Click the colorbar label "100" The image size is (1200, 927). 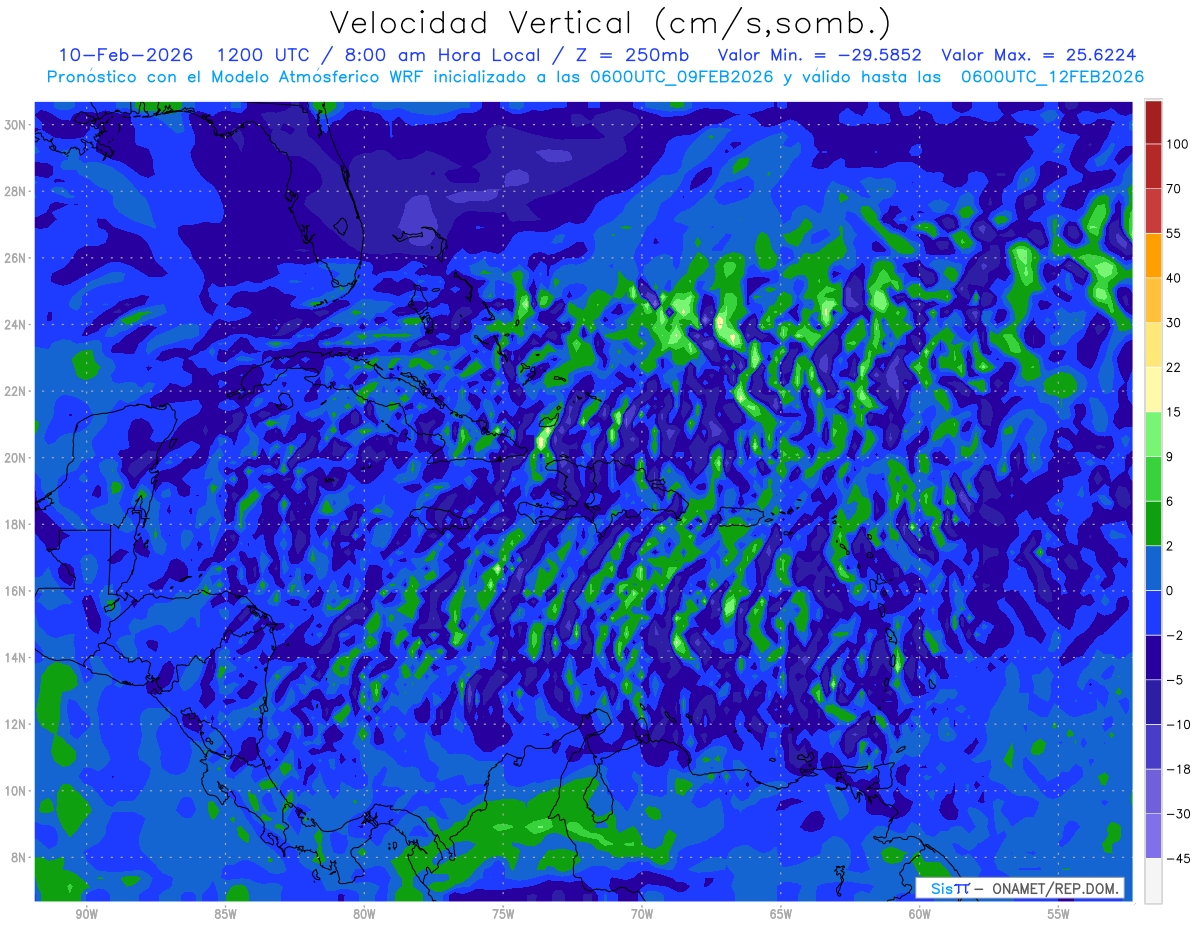(x=1177, y=144)
